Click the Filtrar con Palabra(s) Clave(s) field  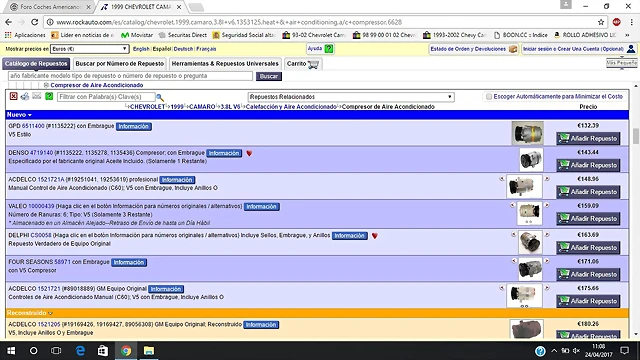(106, 97)
